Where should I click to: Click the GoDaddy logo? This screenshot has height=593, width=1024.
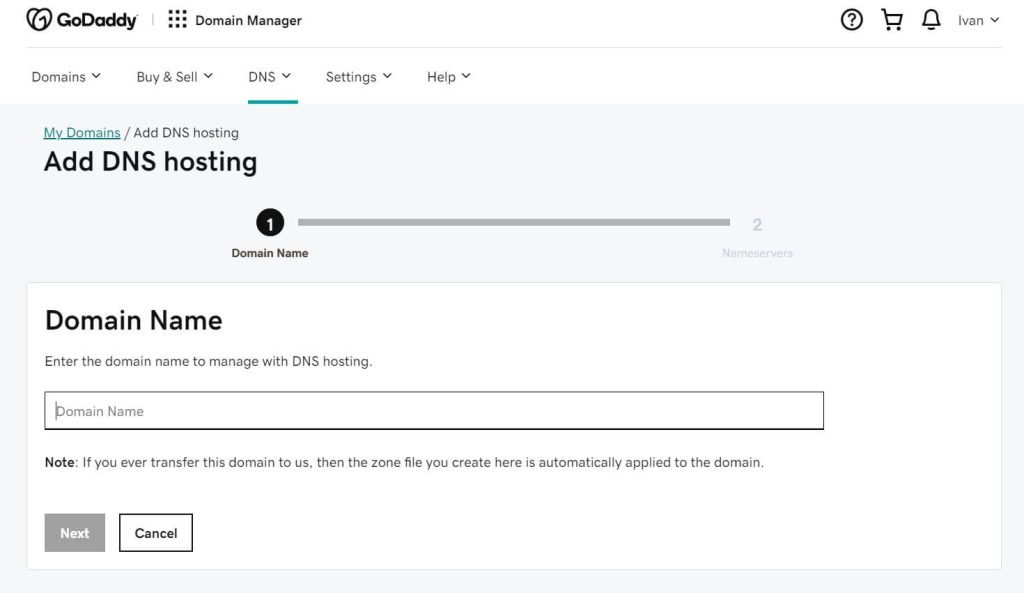click(x=82, y=18)
